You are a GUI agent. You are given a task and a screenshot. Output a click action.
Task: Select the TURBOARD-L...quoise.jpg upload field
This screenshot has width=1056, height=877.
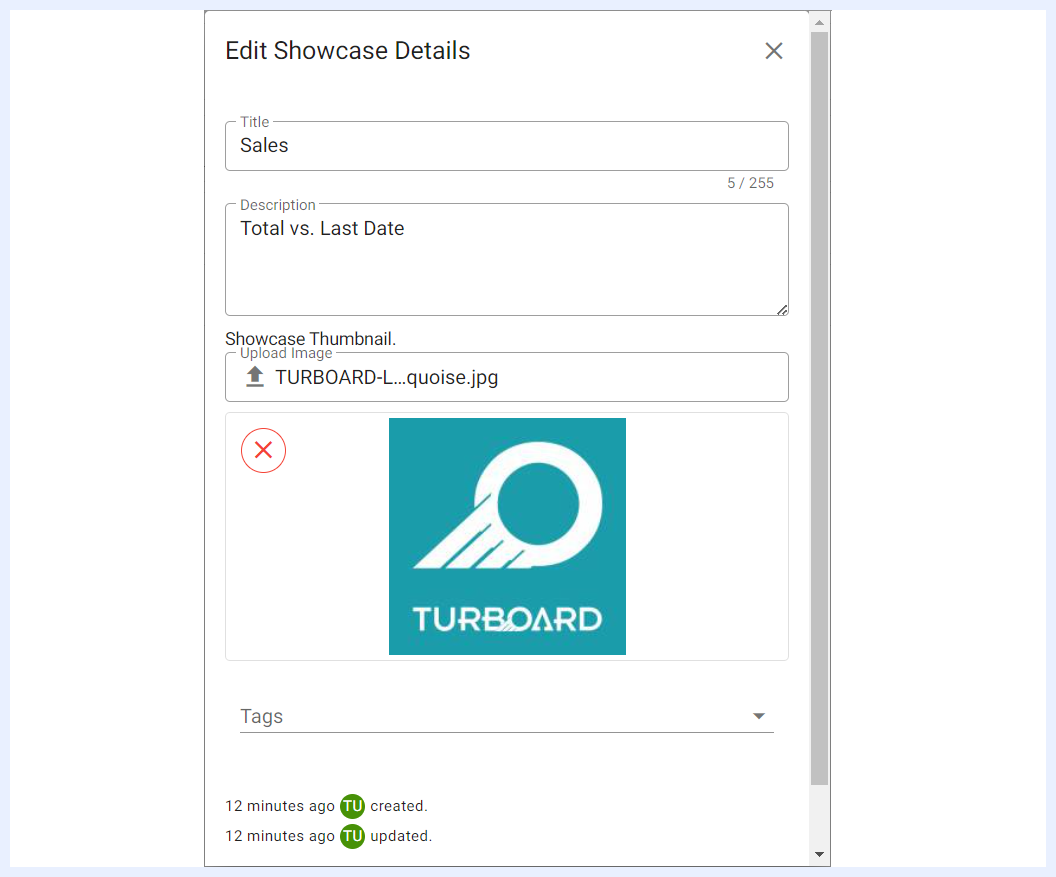(506, 377)
